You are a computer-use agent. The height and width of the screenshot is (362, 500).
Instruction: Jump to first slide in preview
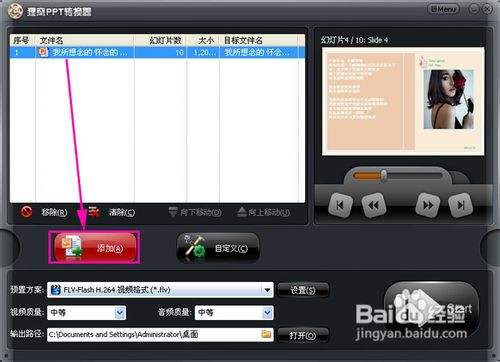[340, 205]
